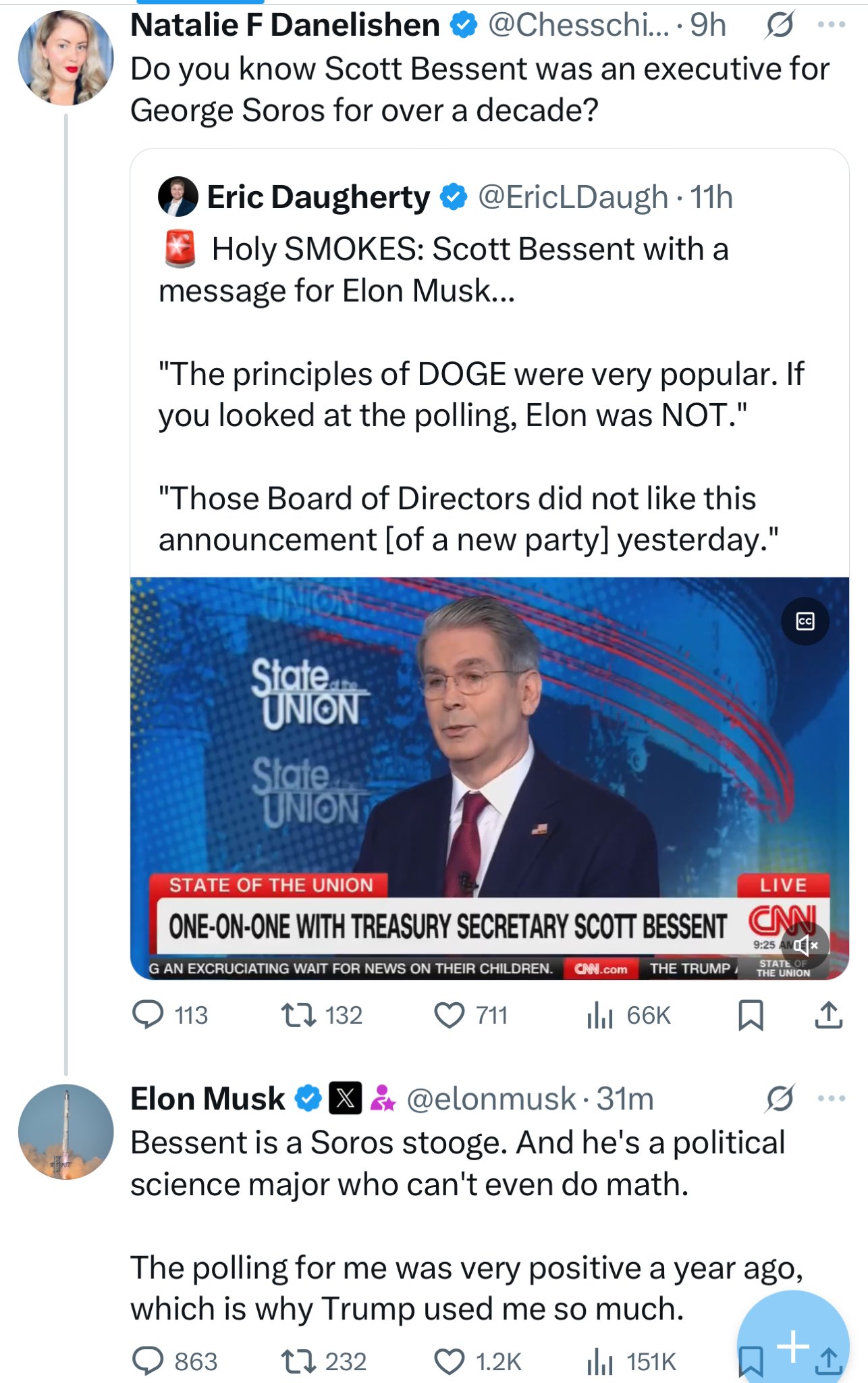
Task: Bookmark Natalie's post about Scott Bessent
Action: coord(751,1015)
